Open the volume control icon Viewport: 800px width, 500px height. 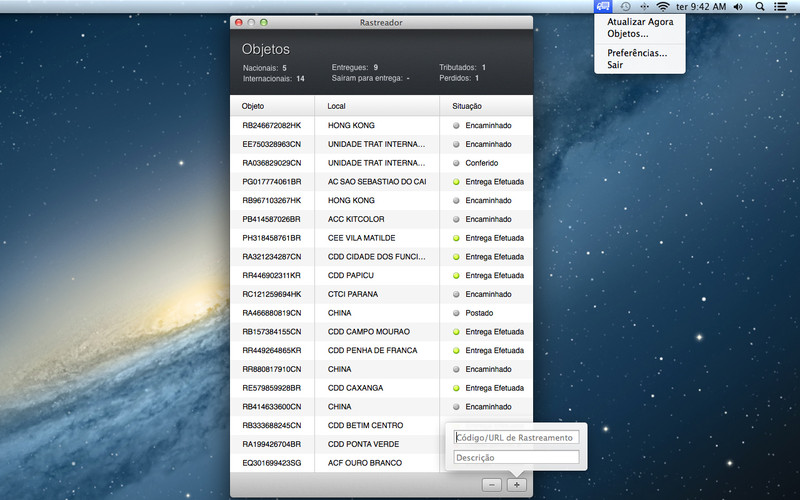pyautogui.click(x=738, y=7)
